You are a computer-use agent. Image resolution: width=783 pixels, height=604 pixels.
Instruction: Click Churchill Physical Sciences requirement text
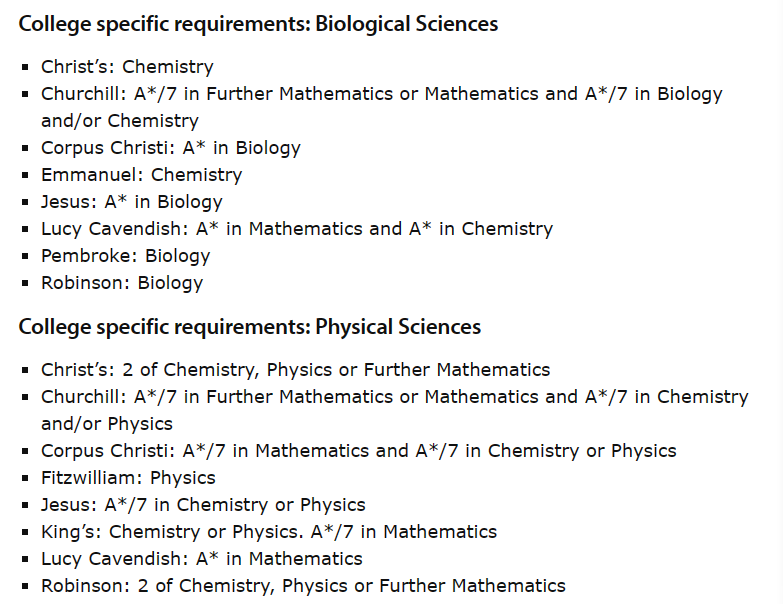tap(394, 410)
